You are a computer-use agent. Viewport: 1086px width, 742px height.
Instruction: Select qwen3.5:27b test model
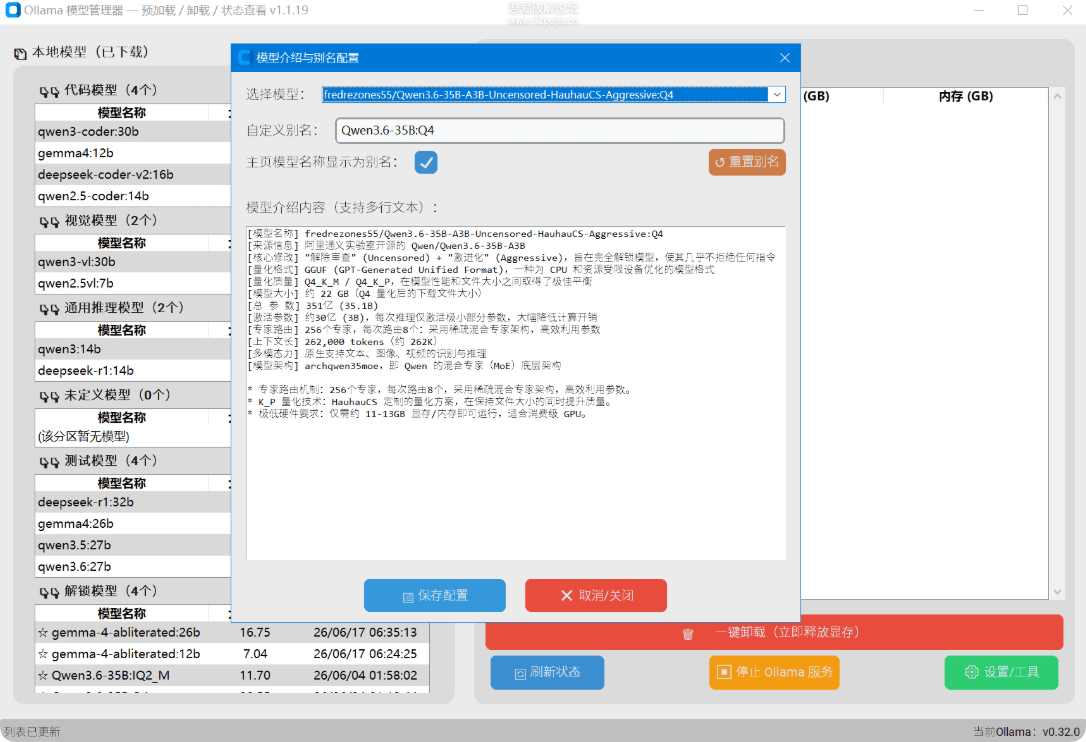tap(133, 545)
